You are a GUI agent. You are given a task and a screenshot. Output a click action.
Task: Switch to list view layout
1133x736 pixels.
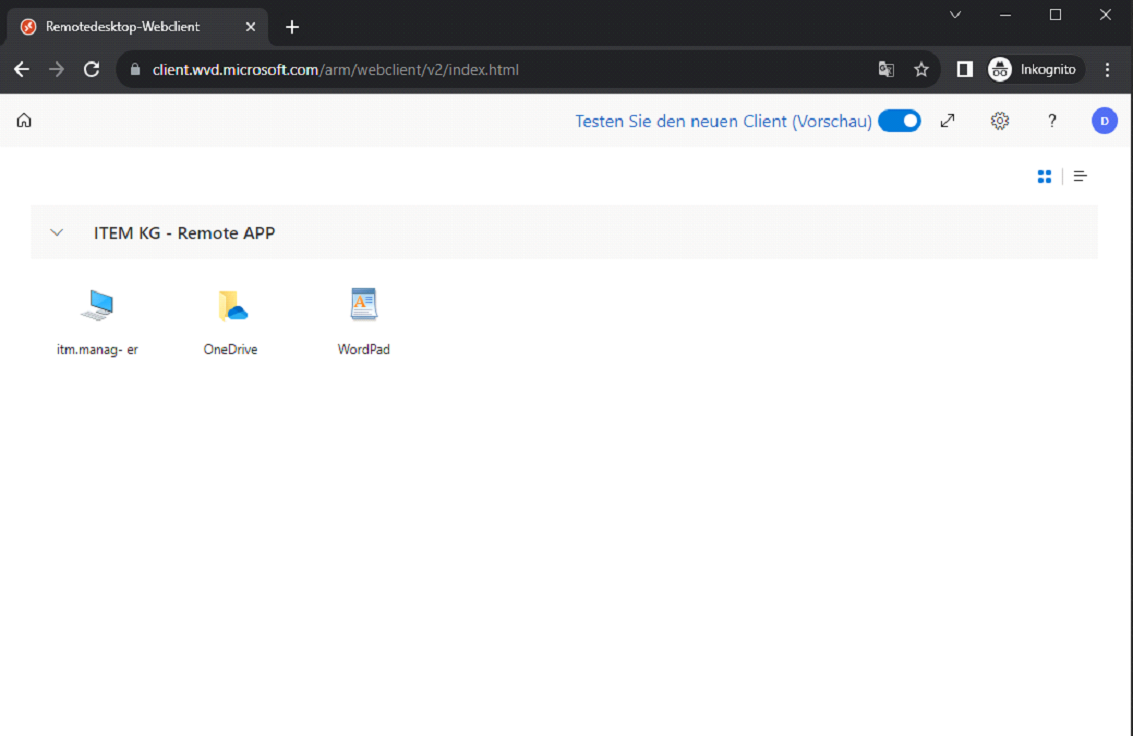pos(1080,176)
